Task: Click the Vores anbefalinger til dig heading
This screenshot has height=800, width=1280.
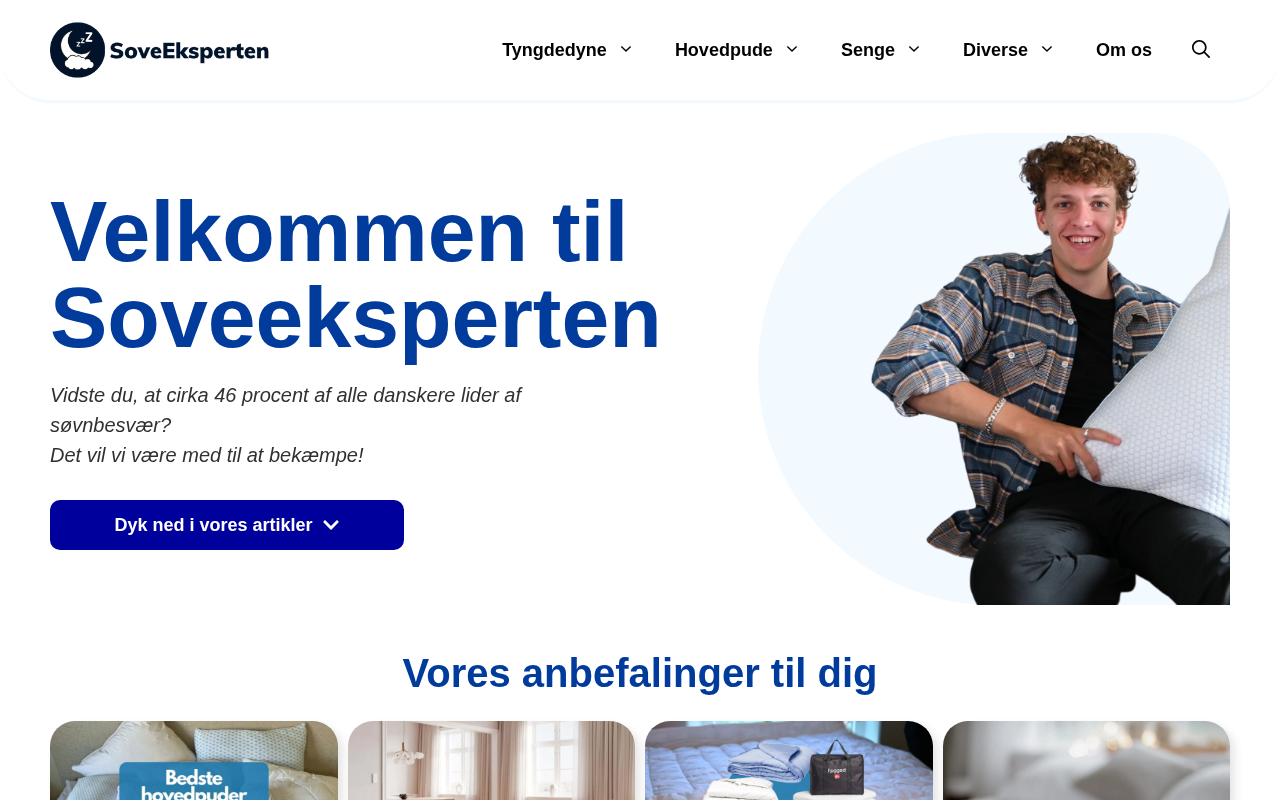Action: [x=640, y=673]
